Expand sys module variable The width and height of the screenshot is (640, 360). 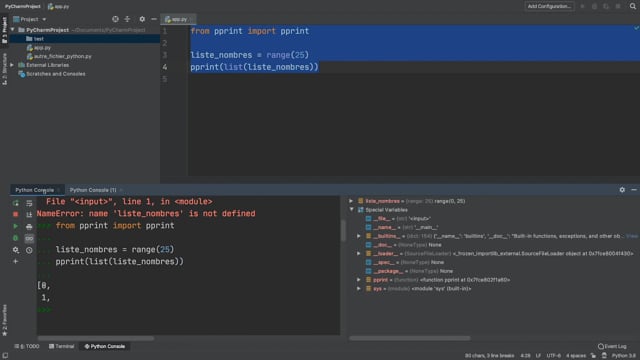(x=359, y=289)
